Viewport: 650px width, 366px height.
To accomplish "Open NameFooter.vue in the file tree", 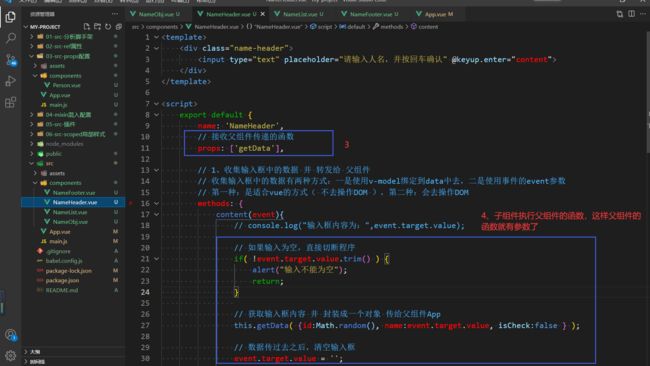I will 73,192.
